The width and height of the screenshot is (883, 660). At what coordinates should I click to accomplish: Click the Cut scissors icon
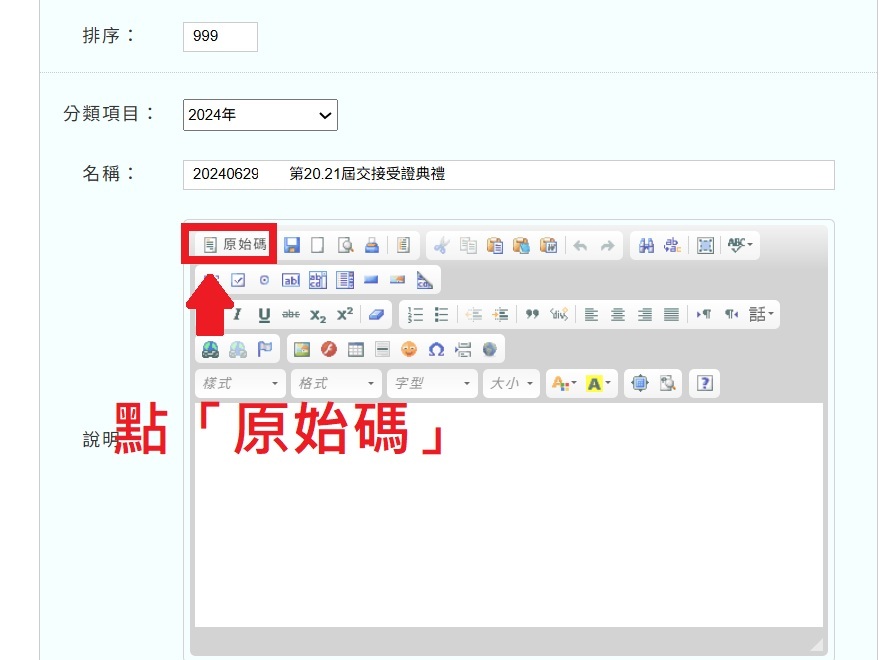(x=442, y=246)
